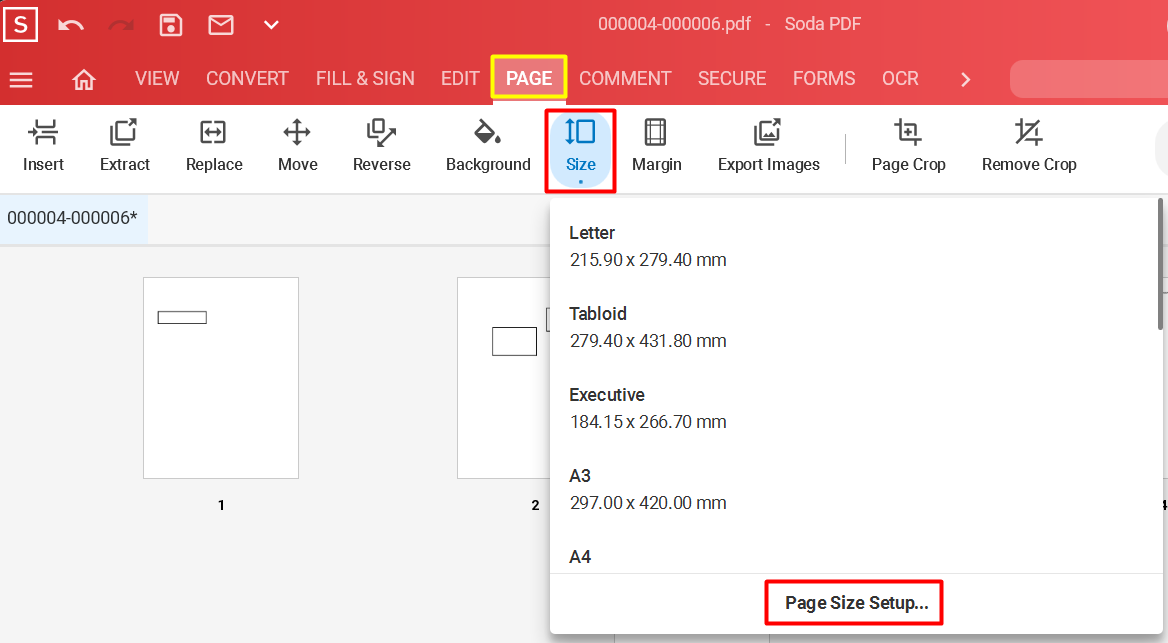Select page 1 thumbnail

coord(221,378)
